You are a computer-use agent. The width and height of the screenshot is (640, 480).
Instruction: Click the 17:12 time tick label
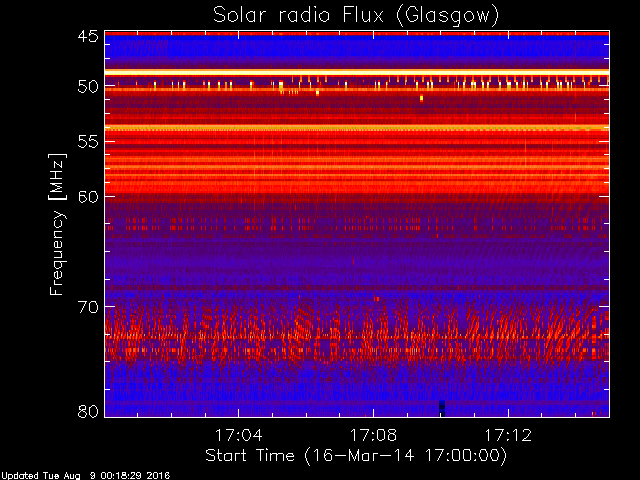(508, 435)
